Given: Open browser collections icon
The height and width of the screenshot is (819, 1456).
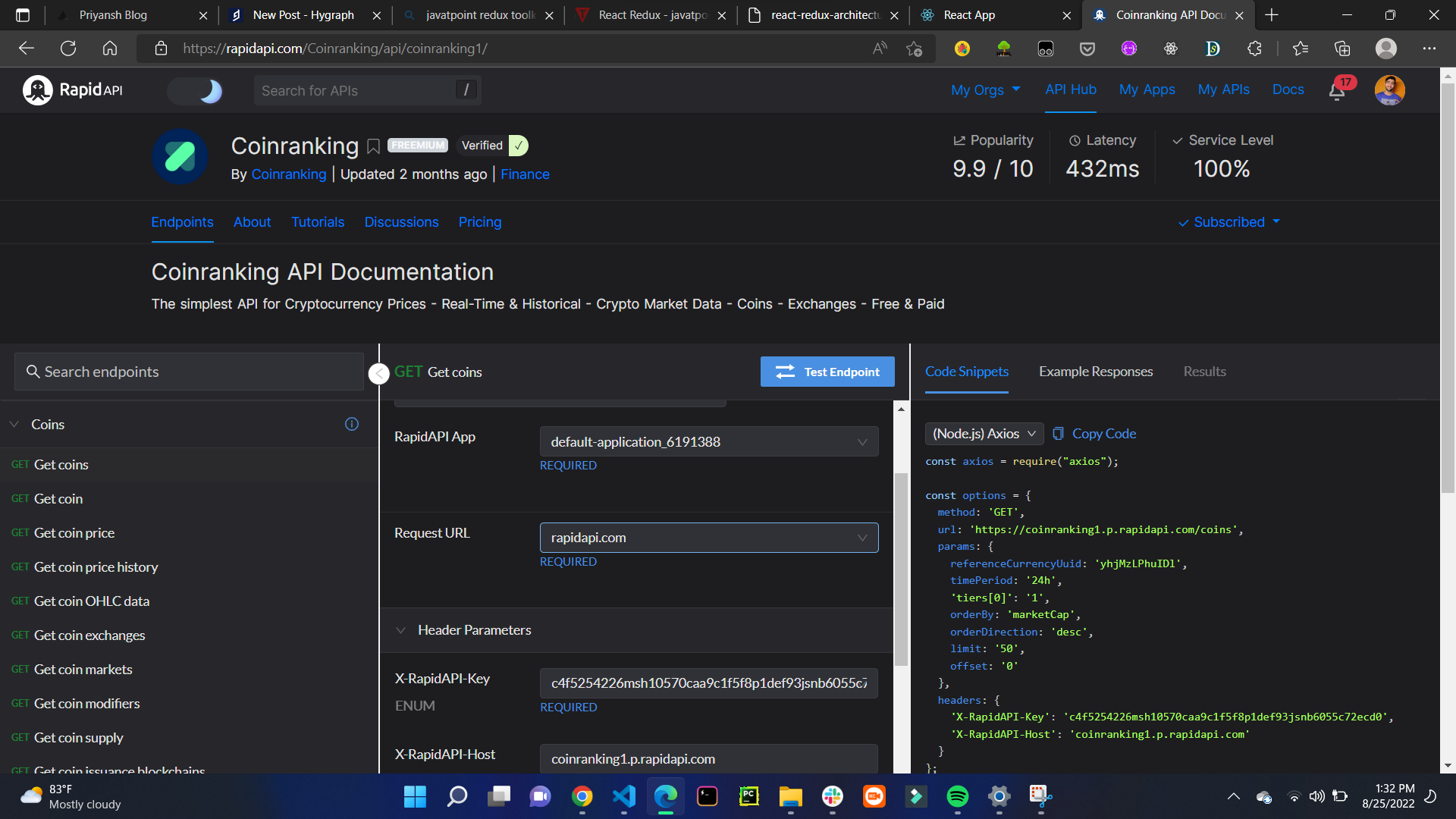Looking at the screenshot, I should (1342, 49).
